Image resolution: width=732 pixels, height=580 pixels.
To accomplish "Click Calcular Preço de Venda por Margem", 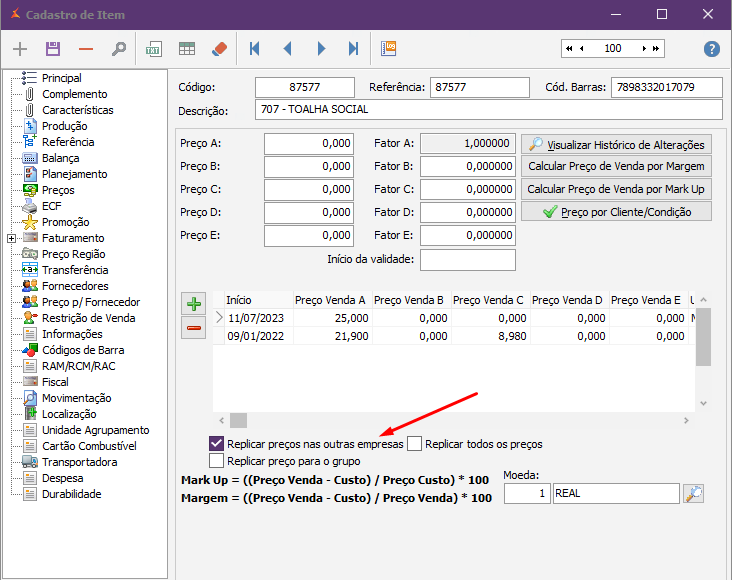I will point(616,166).
